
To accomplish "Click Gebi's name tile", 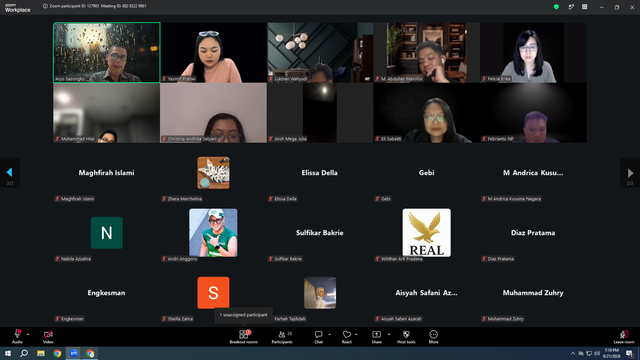I will point(426,173).
